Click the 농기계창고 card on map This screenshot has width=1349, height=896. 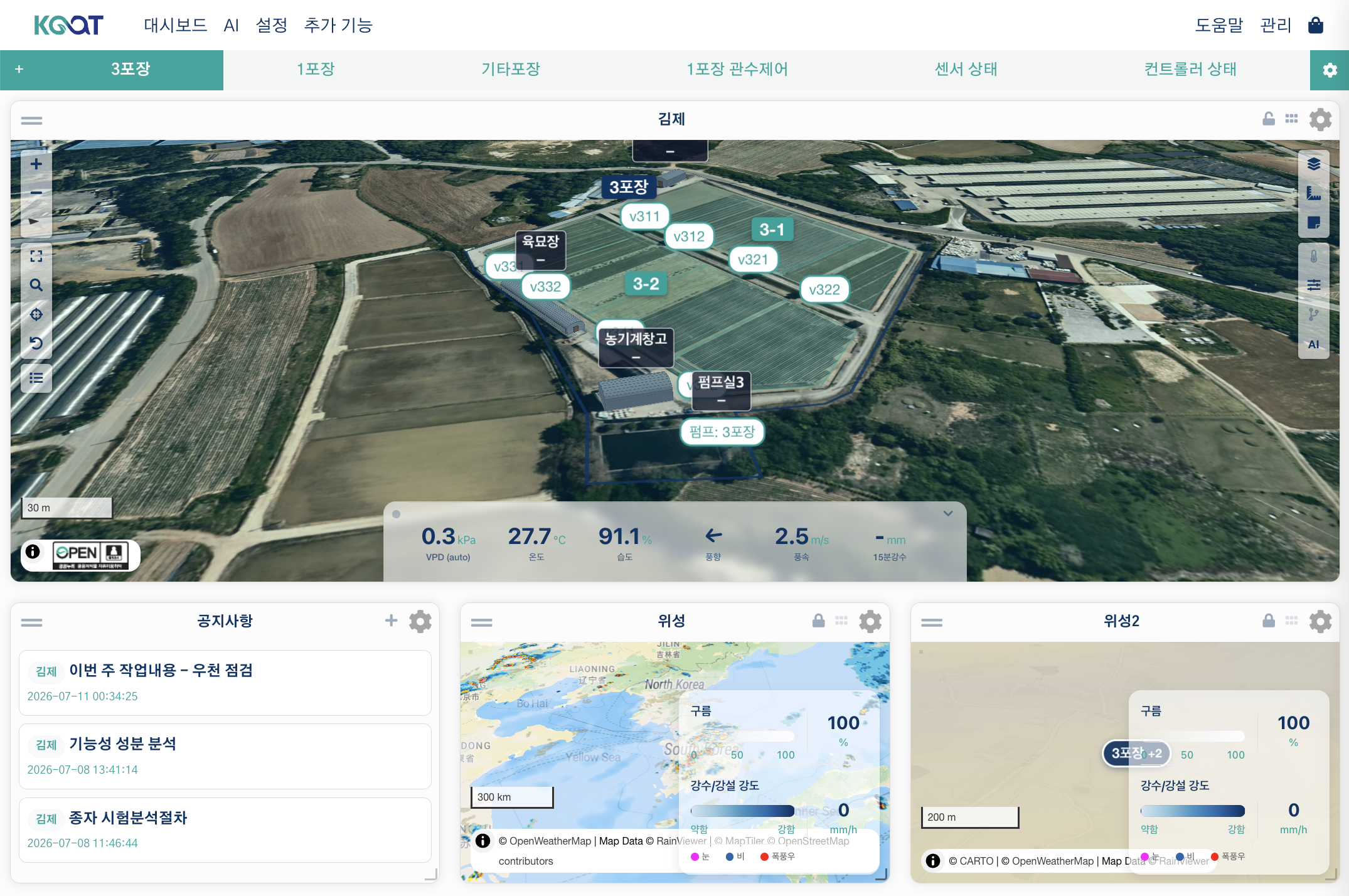click(x=636, y=348)
